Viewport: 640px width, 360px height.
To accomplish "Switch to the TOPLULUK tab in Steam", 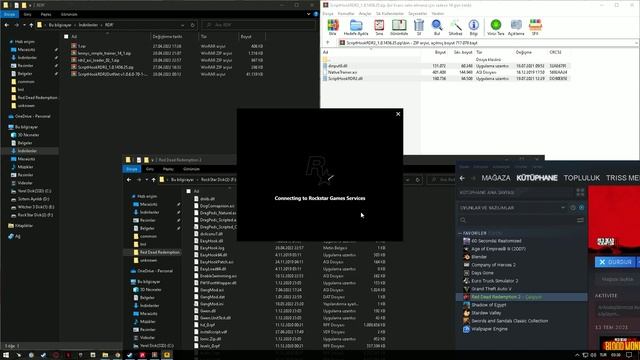I will pyautogui.click(x=582, y=178).
